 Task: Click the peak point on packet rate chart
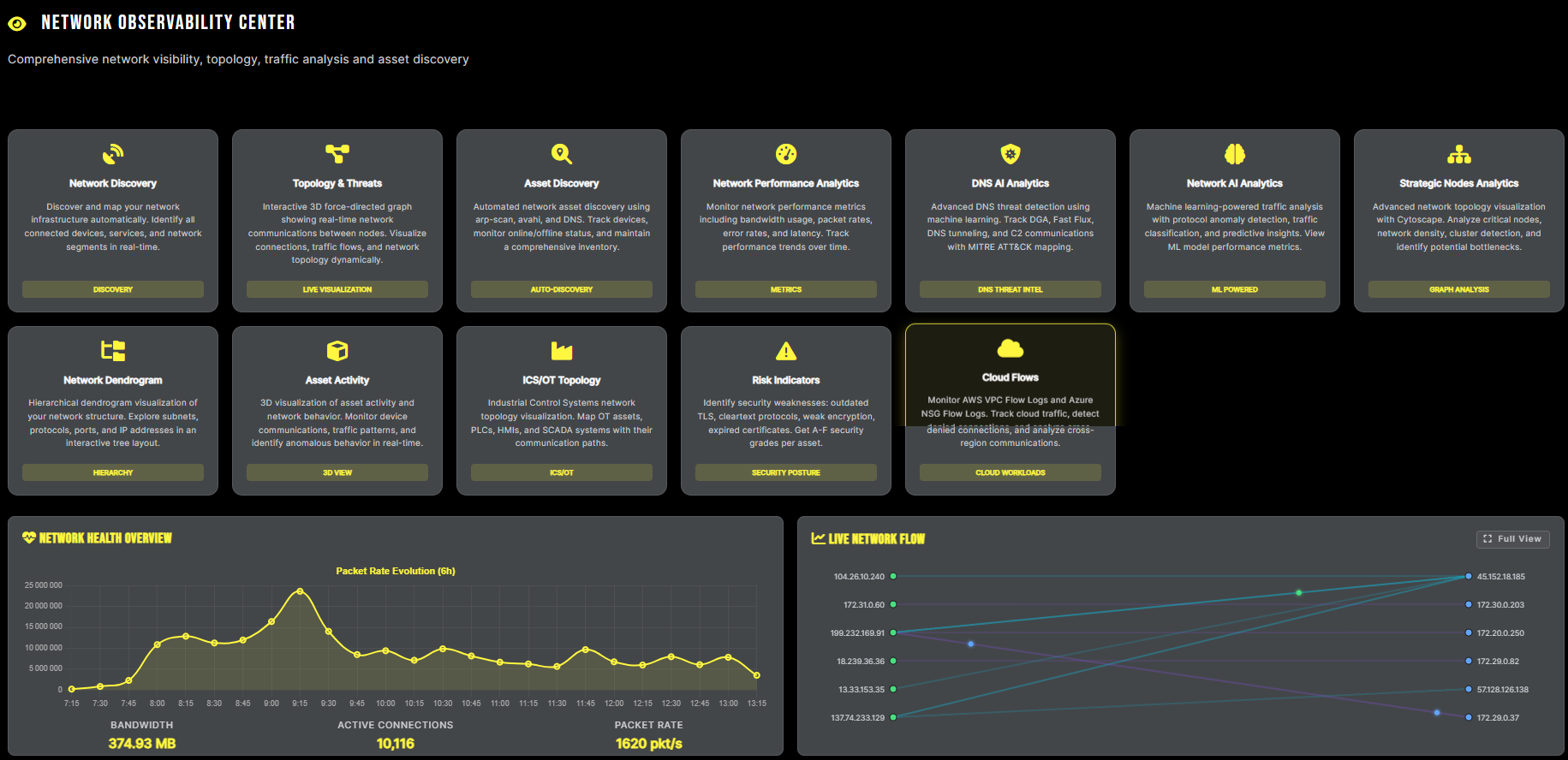[300, 591]
